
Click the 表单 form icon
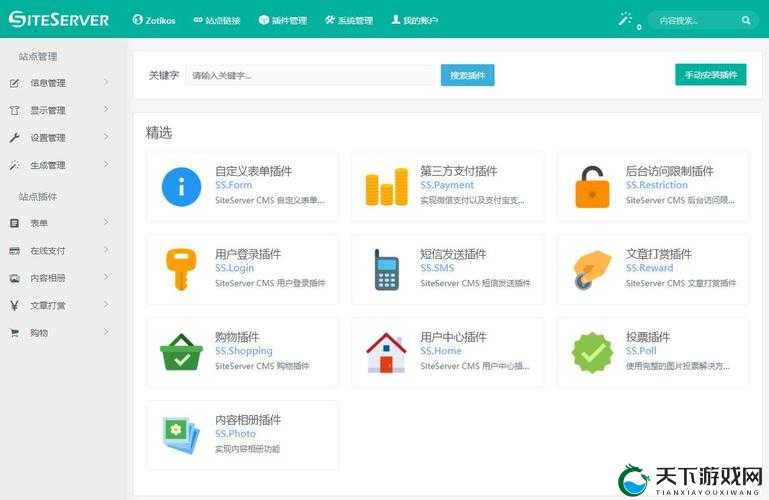(x=15, y=223)
